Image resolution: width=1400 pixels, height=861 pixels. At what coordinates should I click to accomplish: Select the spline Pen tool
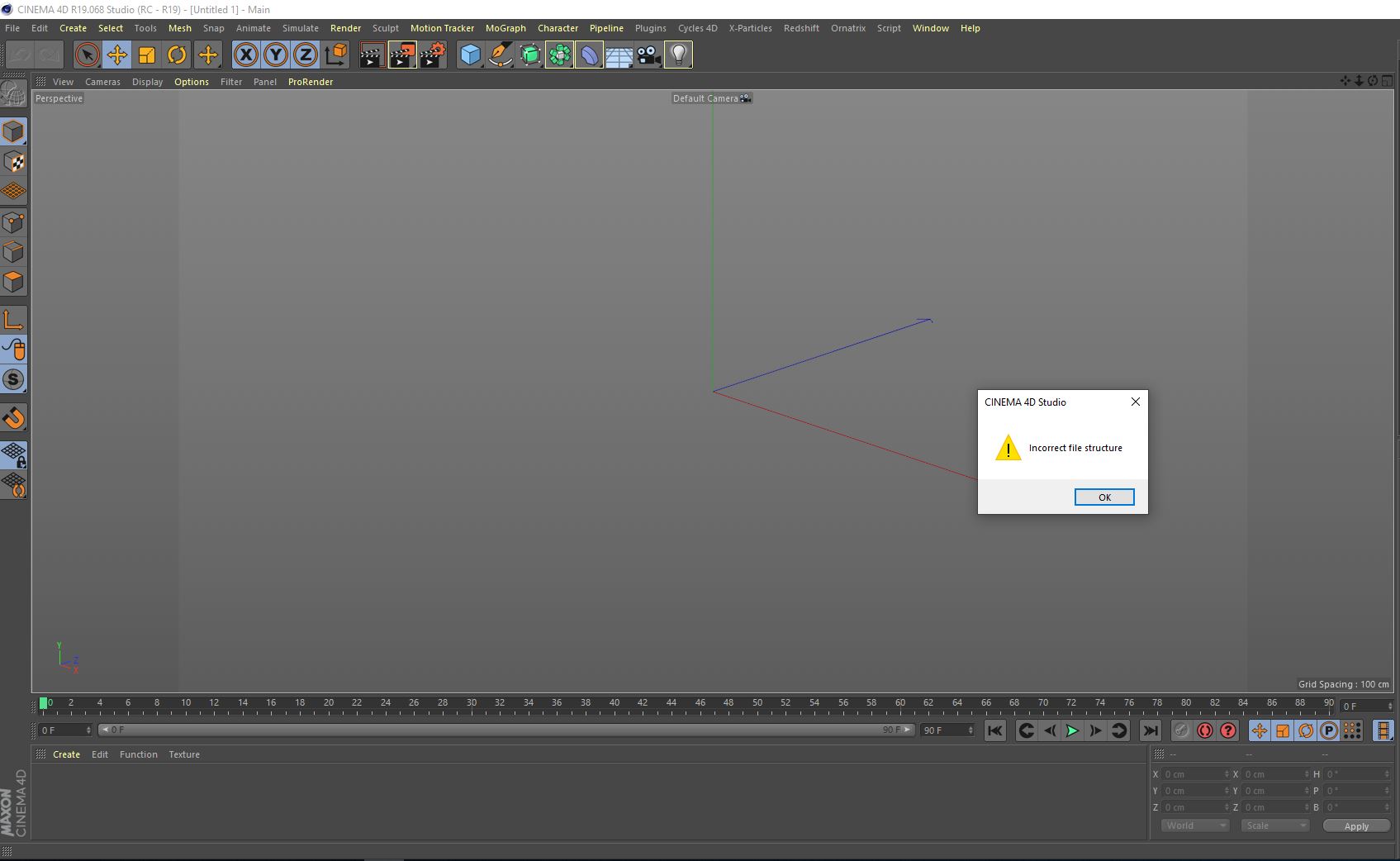point(500,55)
